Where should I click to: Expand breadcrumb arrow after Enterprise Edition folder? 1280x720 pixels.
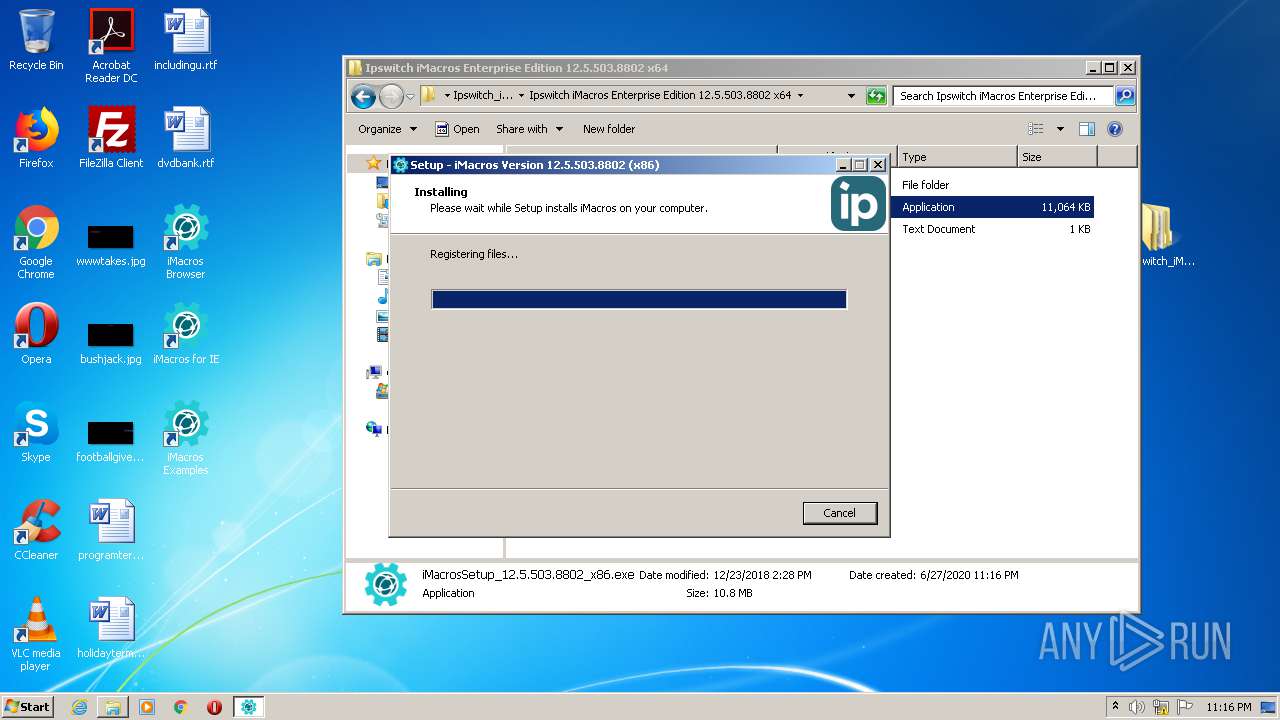[x=801, y=96]
